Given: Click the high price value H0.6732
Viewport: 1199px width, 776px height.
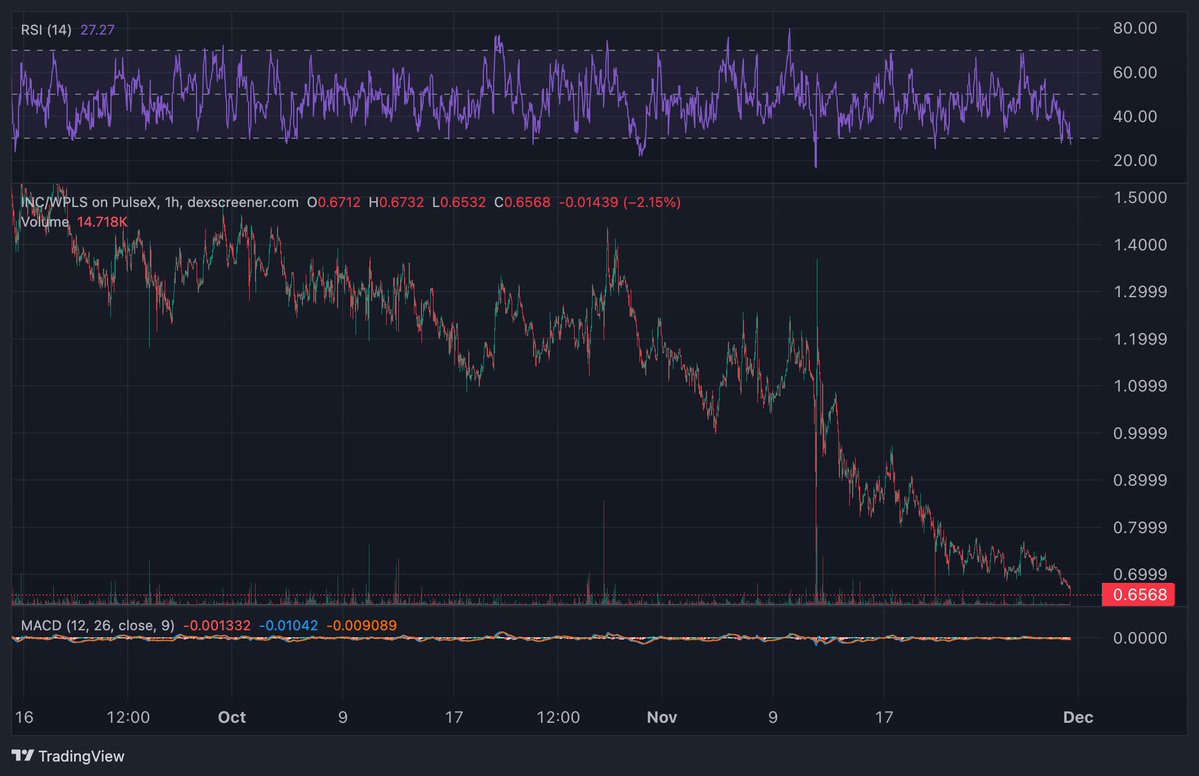Looking at the screenshot, I should pyautogui.click(x=396, y=202).
